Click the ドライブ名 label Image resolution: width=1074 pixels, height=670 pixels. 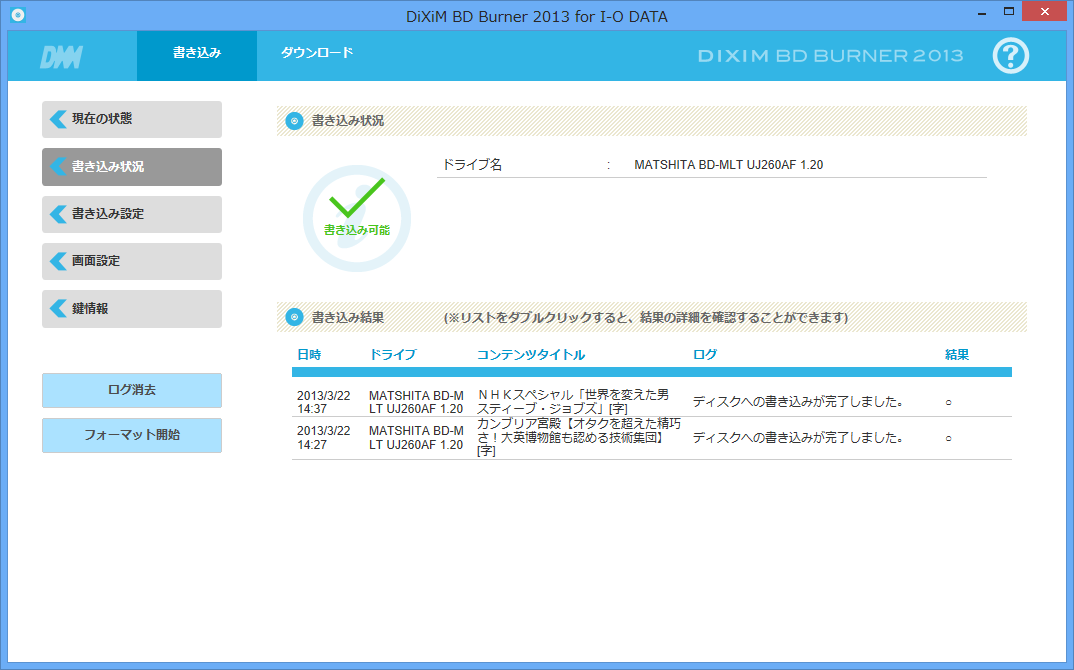click(x=472, y=165)
